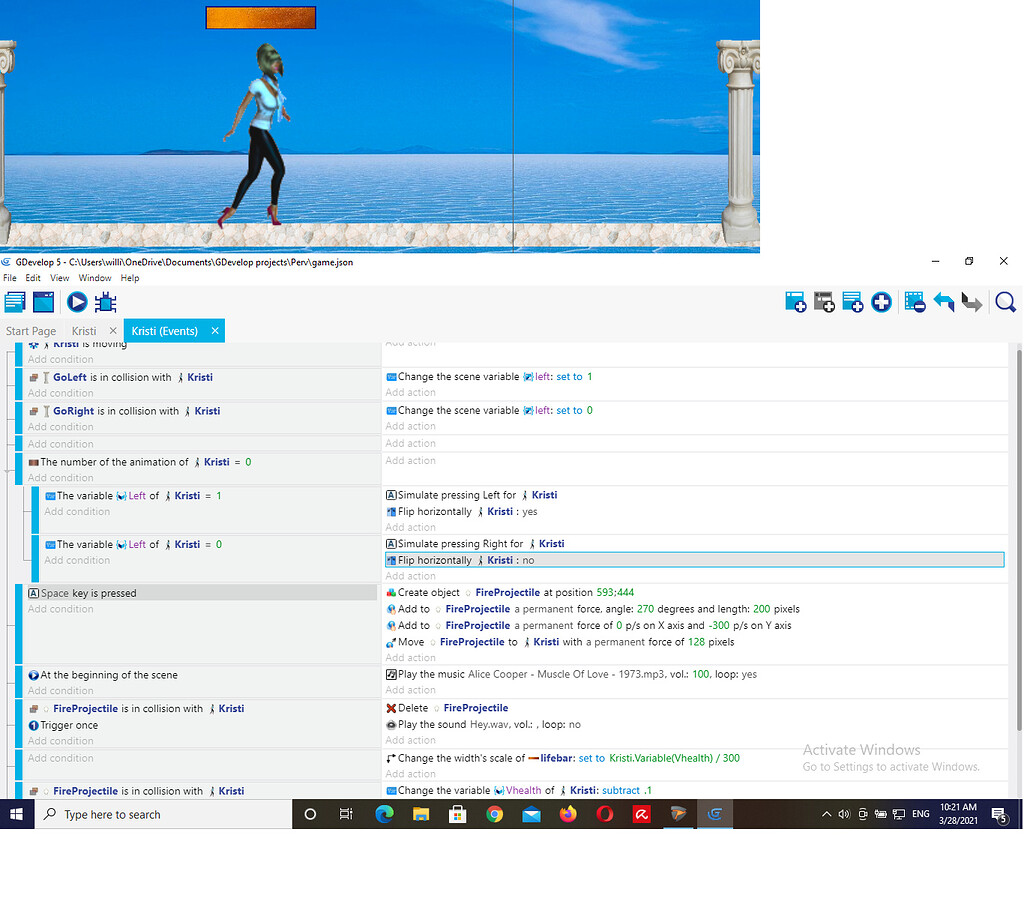
Task: Switch to the Kristi scene tab
Action: 82,330
